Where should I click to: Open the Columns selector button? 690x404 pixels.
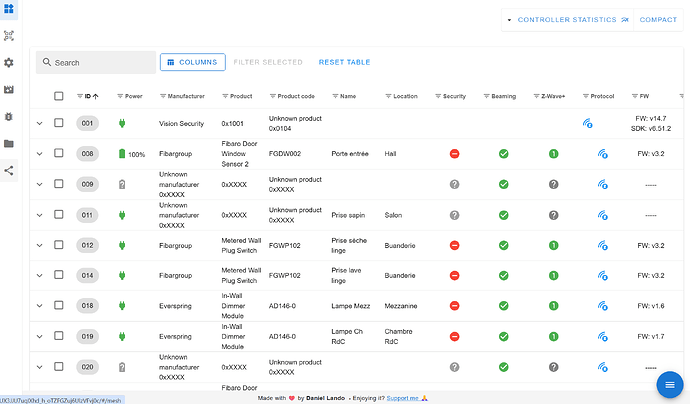click(193, 62)
